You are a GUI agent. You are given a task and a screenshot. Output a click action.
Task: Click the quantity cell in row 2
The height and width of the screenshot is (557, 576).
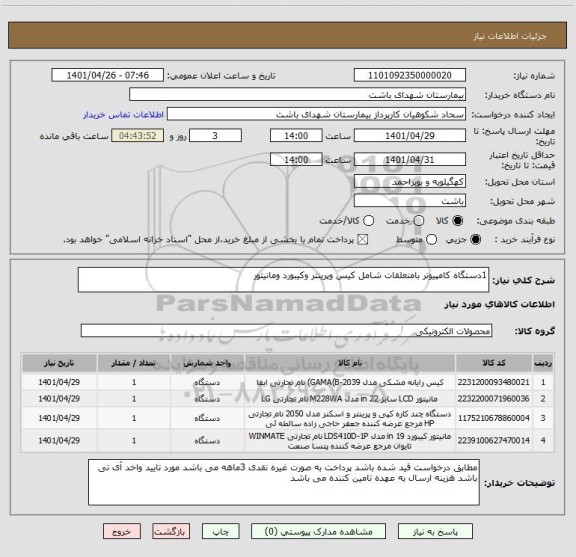coord(134,399)
